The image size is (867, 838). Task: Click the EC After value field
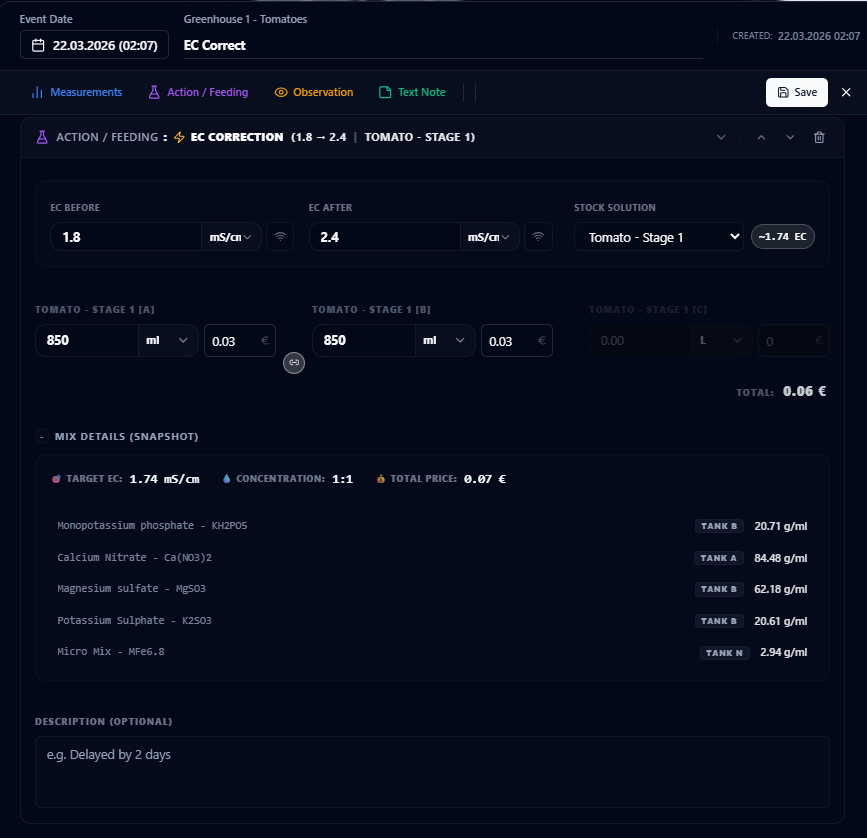tap(385, 237)
